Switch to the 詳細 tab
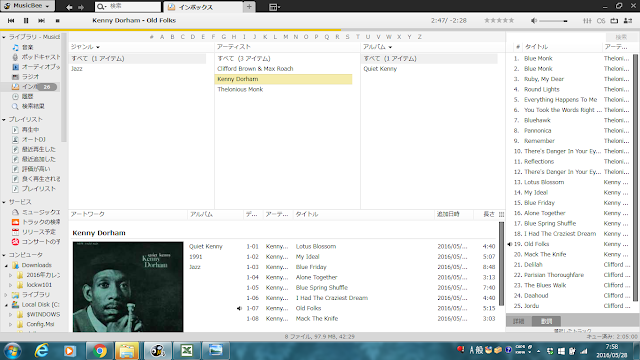This screenshot has width=640, height=360. tap(519, 321)
